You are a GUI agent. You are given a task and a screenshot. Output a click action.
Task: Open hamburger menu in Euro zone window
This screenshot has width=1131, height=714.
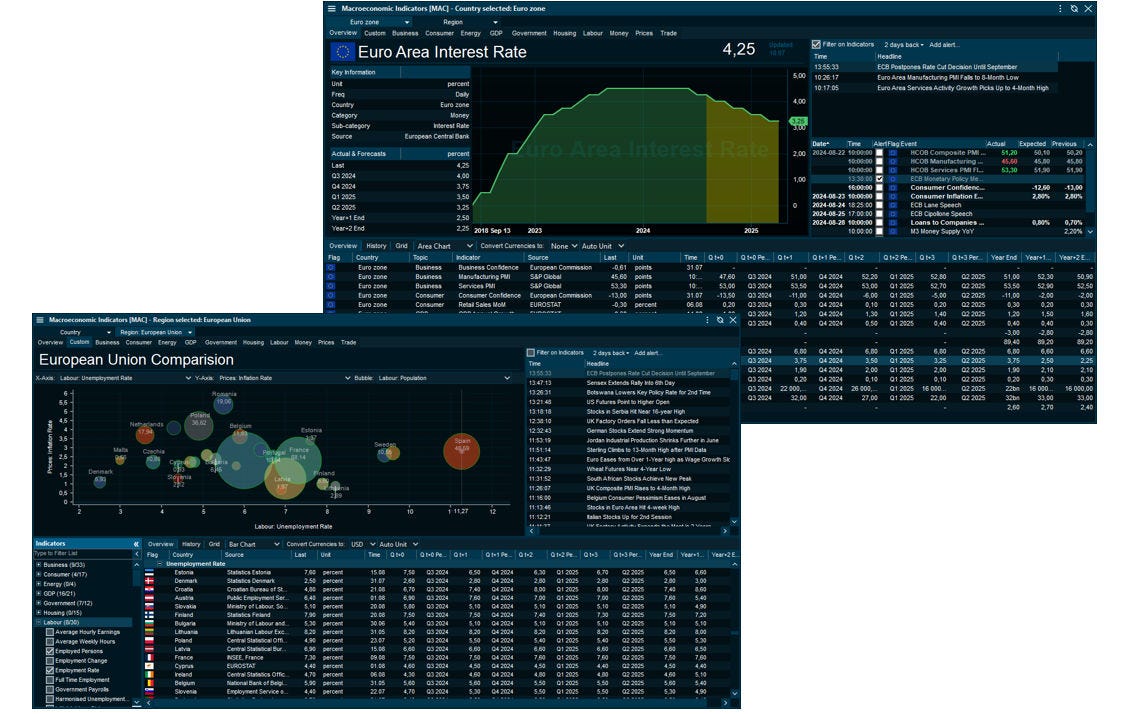(332, 9)
